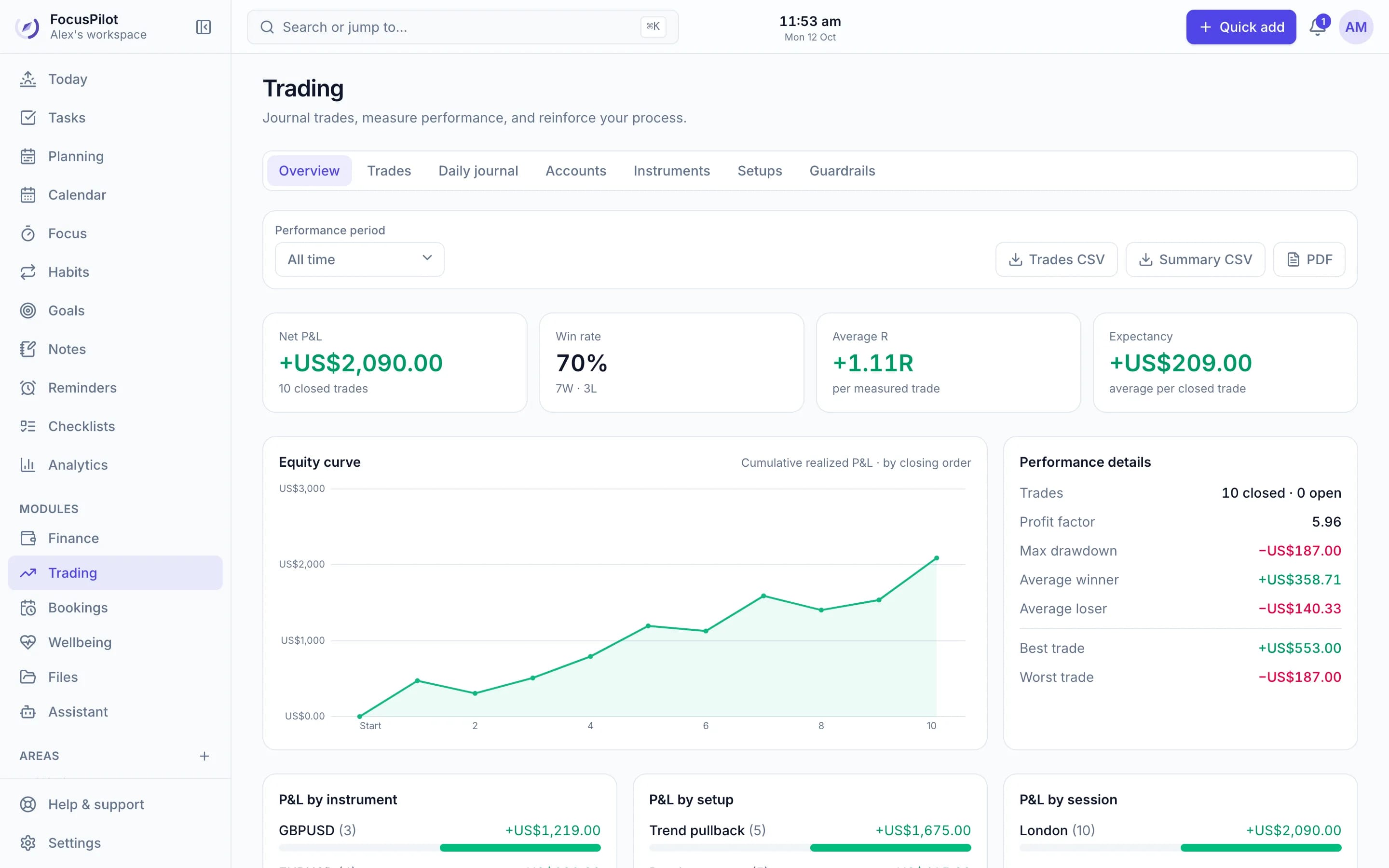1389x868 pixels.
Task: Click the Today sunrise icon
Action: 27,79
